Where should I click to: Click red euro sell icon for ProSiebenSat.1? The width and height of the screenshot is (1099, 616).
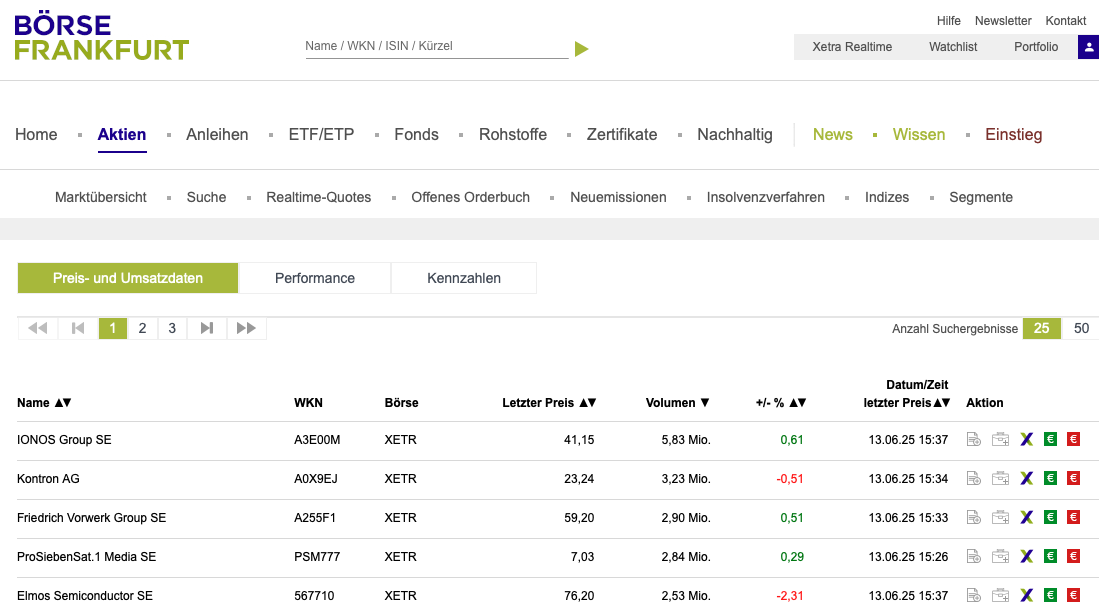click(1073, 556)
